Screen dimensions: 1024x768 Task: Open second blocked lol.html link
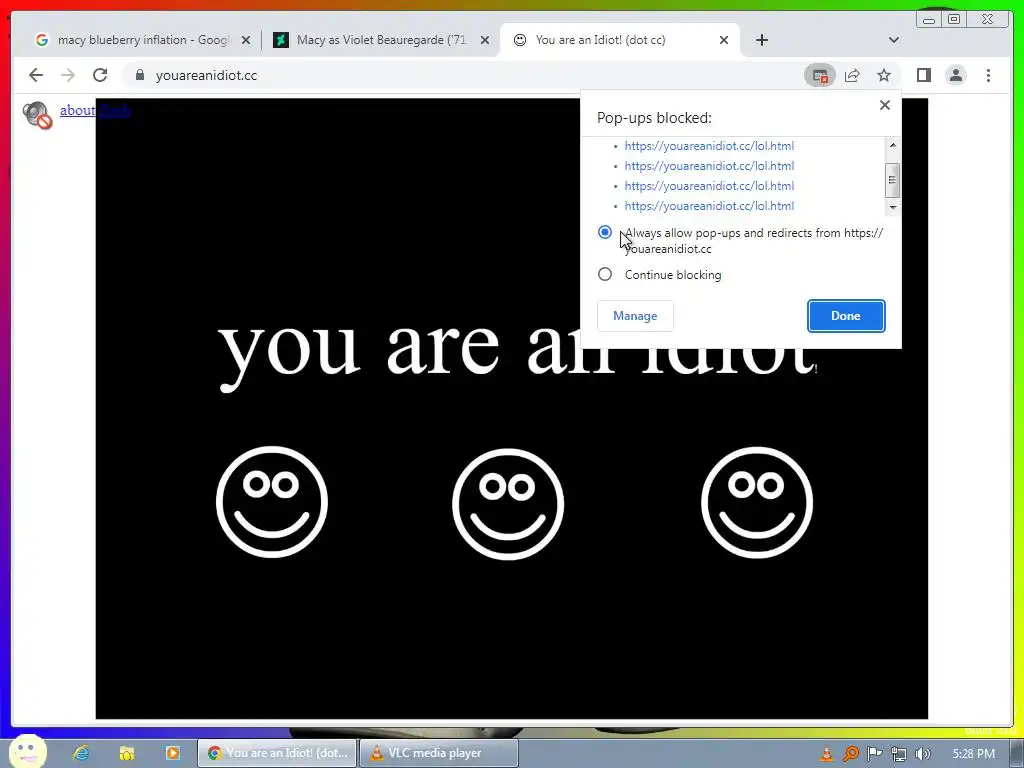point(709,166)
